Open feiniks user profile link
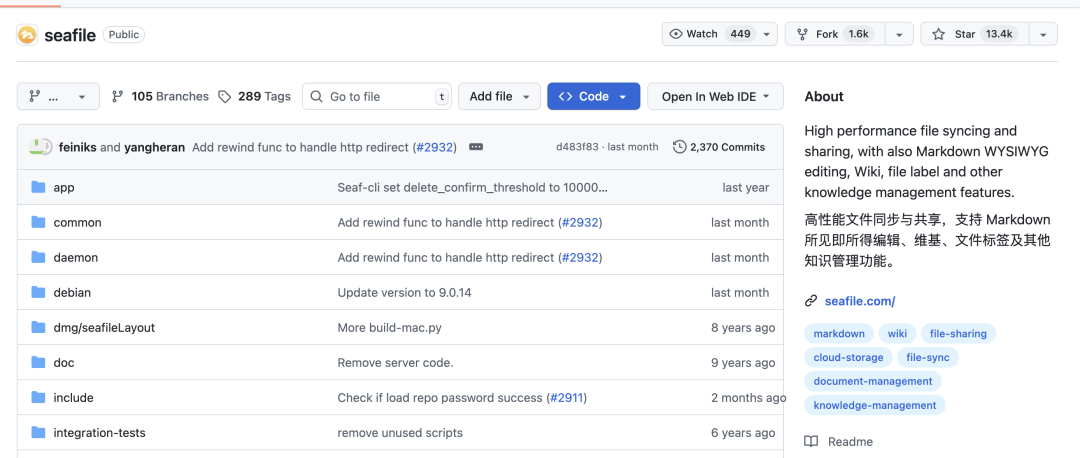The image size is (1080, 458). 78,147
